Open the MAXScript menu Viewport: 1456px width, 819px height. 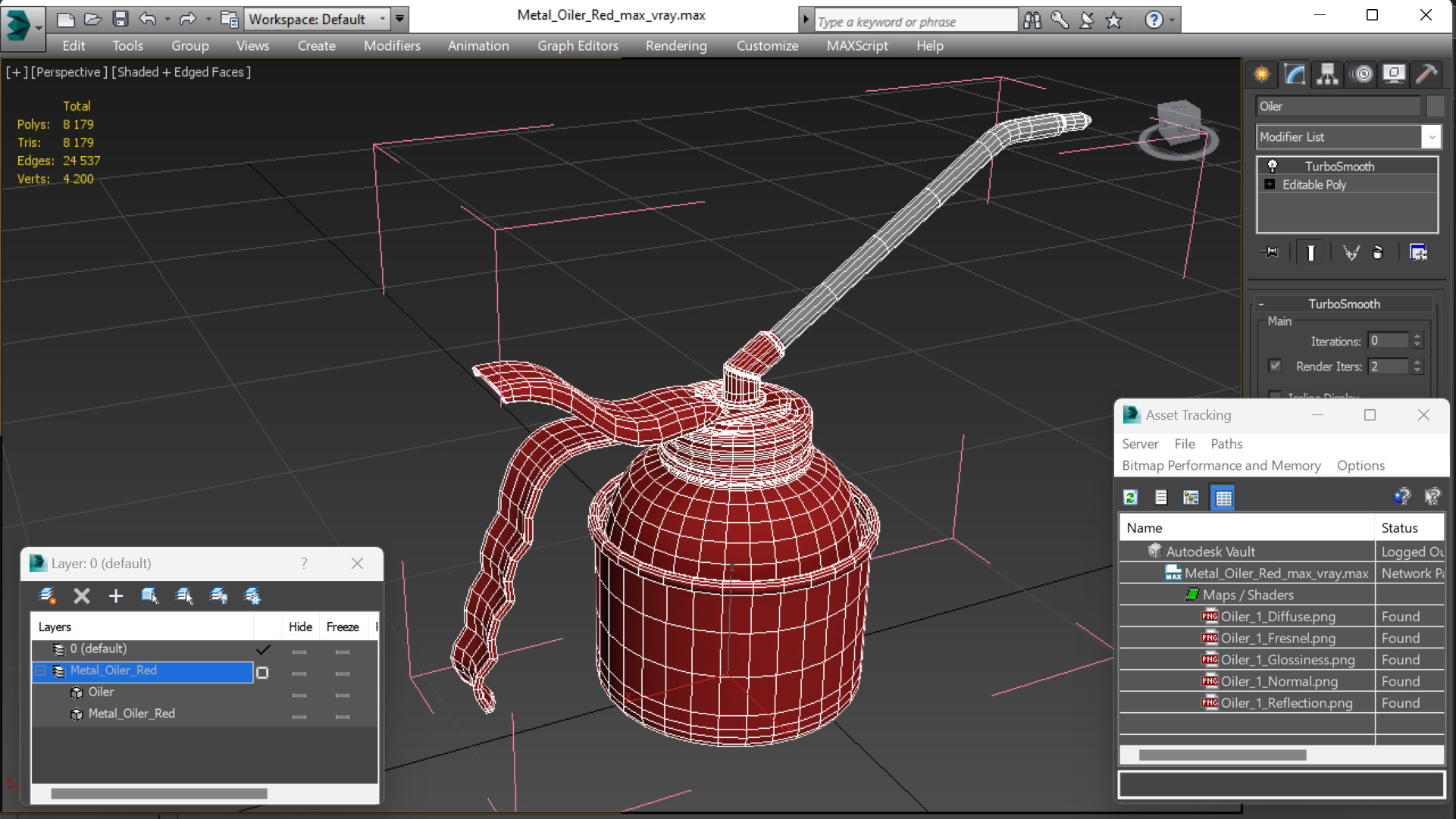coord(857,45)
